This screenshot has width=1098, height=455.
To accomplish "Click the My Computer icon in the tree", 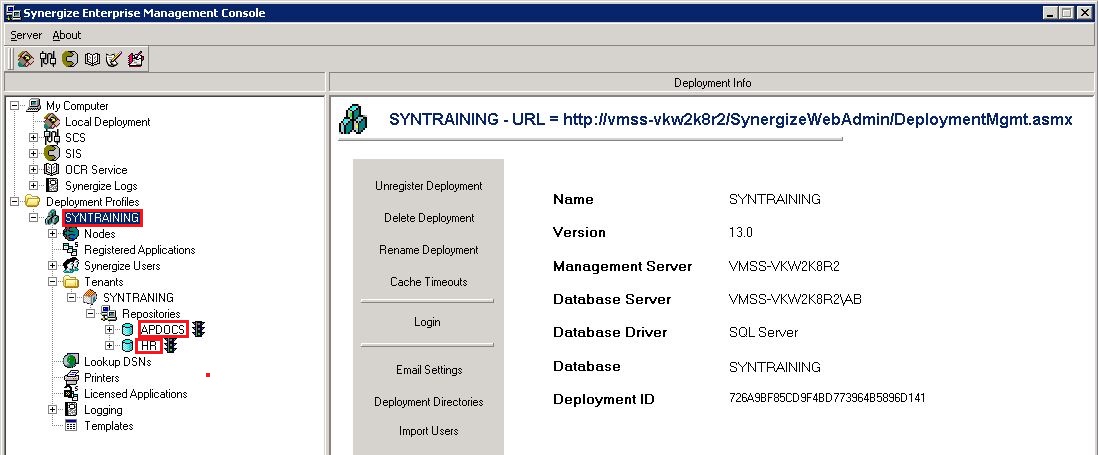I will pos(34,106).
